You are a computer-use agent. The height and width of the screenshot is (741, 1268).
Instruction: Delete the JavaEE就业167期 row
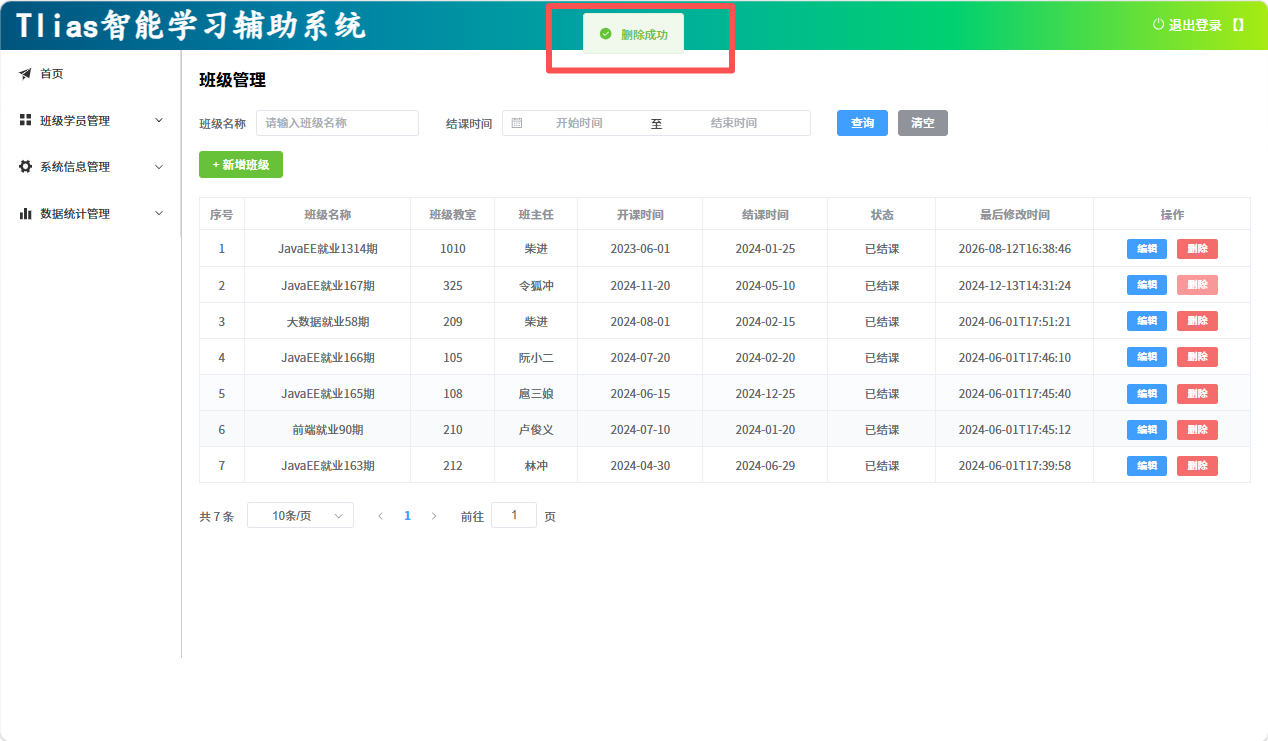(x=1197, y=285)
